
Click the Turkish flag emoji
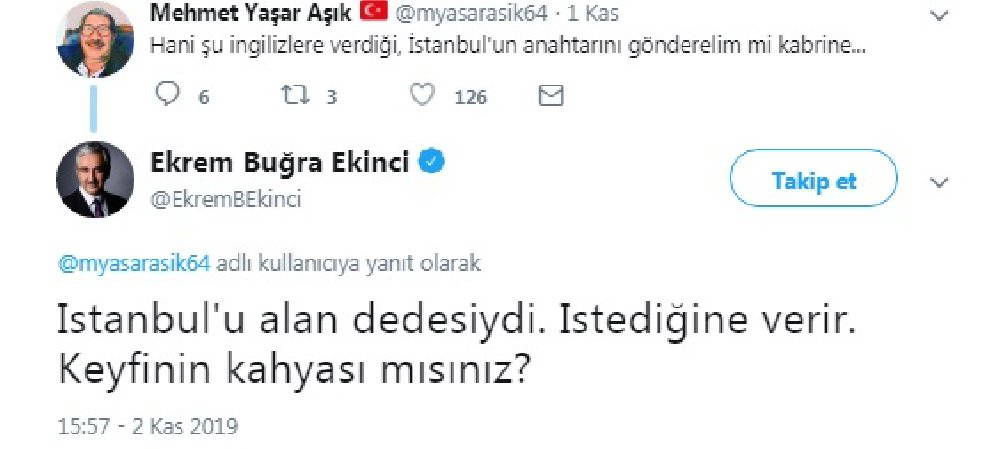tap(373, 14)
